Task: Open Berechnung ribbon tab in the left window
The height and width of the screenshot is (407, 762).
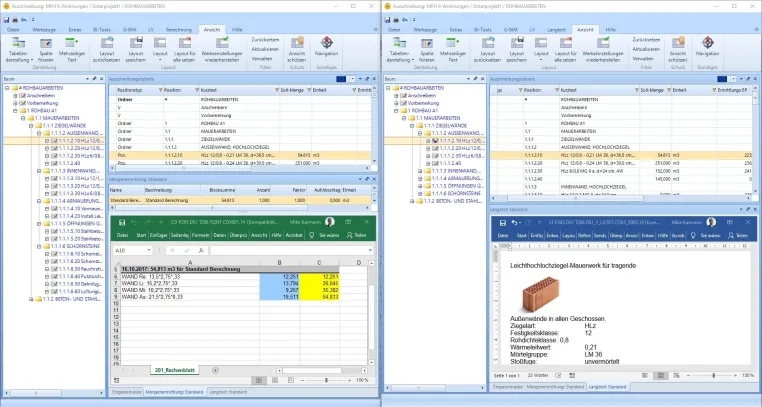Action: pyautogui.click(x=179, y=30)
